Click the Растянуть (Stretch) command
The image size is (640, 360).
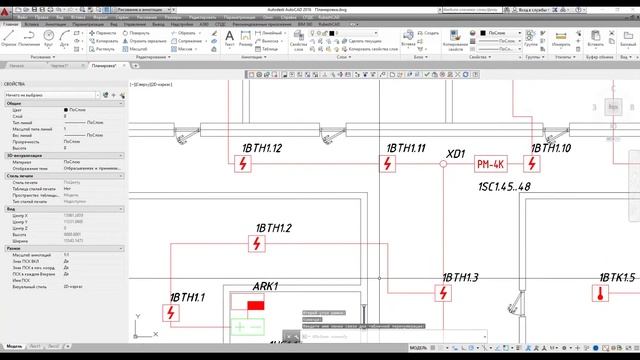[102, 49]
